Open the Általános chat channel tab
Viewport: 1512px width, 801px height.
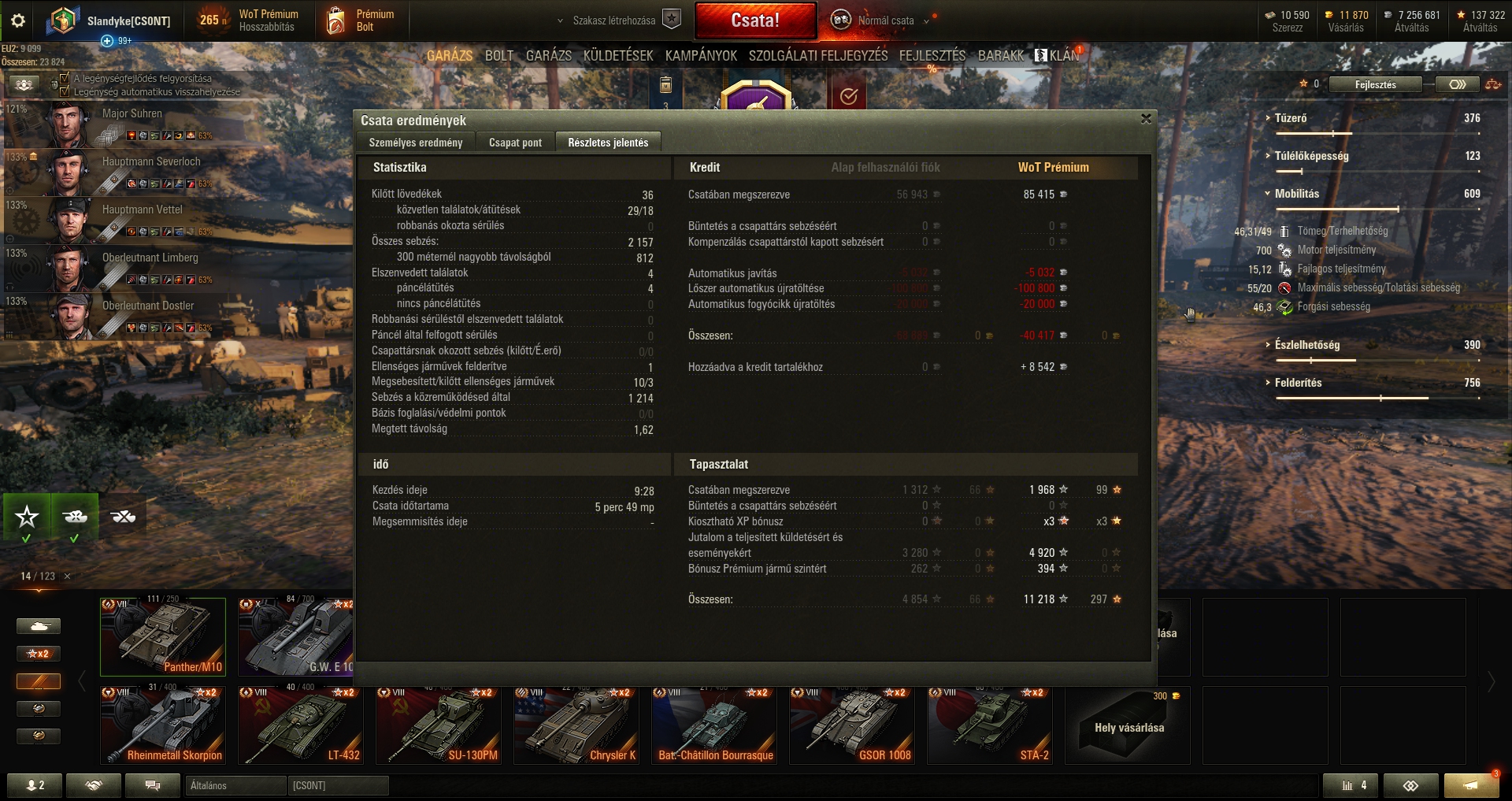(235, 785)
